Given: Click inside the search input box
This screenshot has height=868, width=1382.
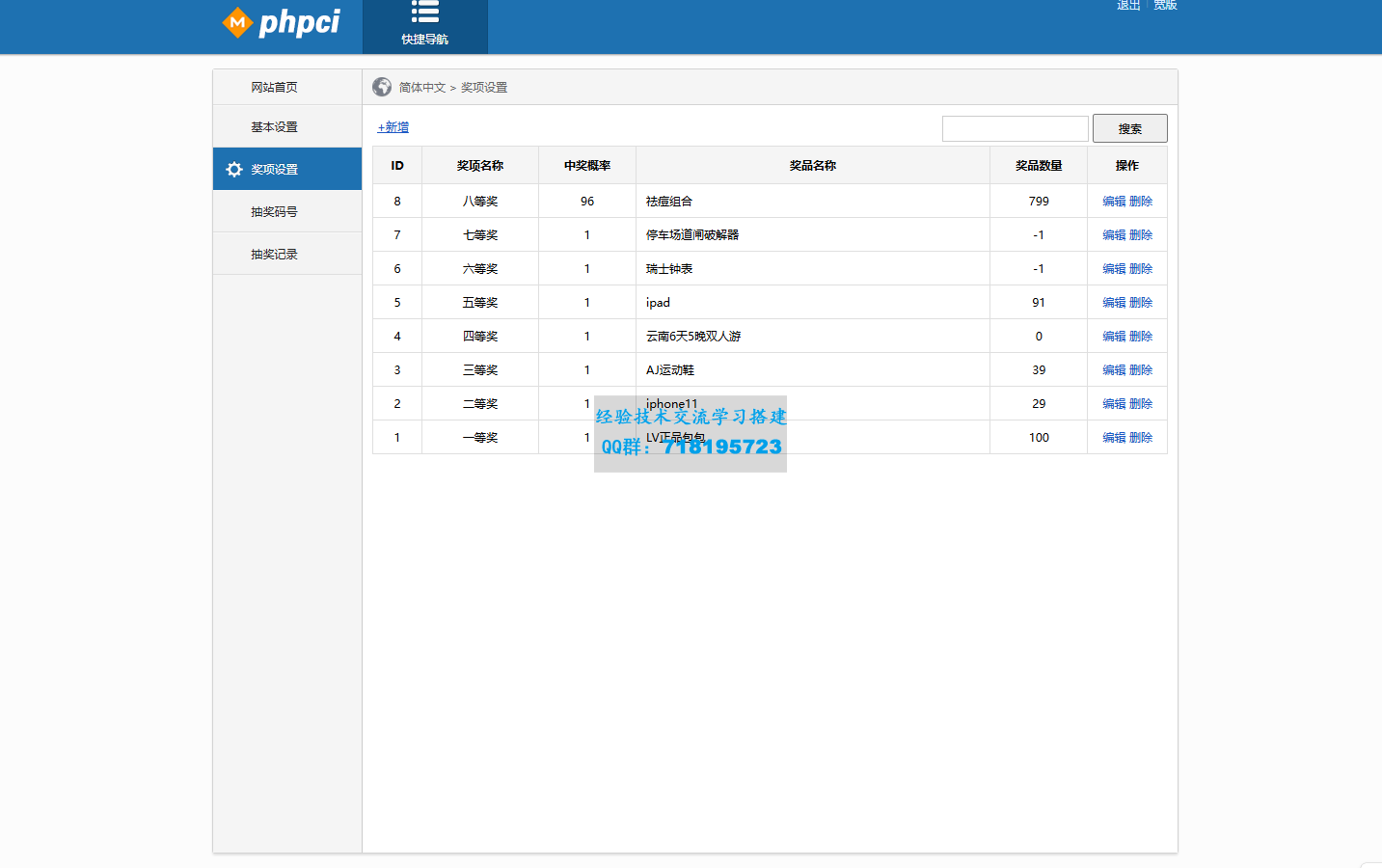Looking at the screenshot, I should (x=1015, y=127).
